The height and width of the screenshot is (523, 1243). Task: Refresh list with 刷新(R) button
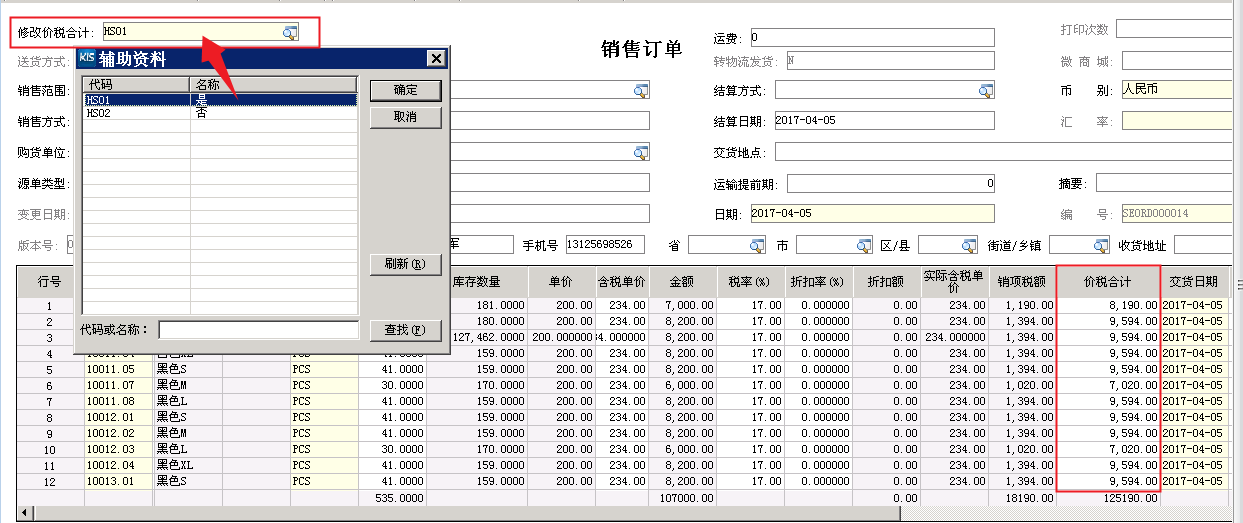click(x=405, y=264)
